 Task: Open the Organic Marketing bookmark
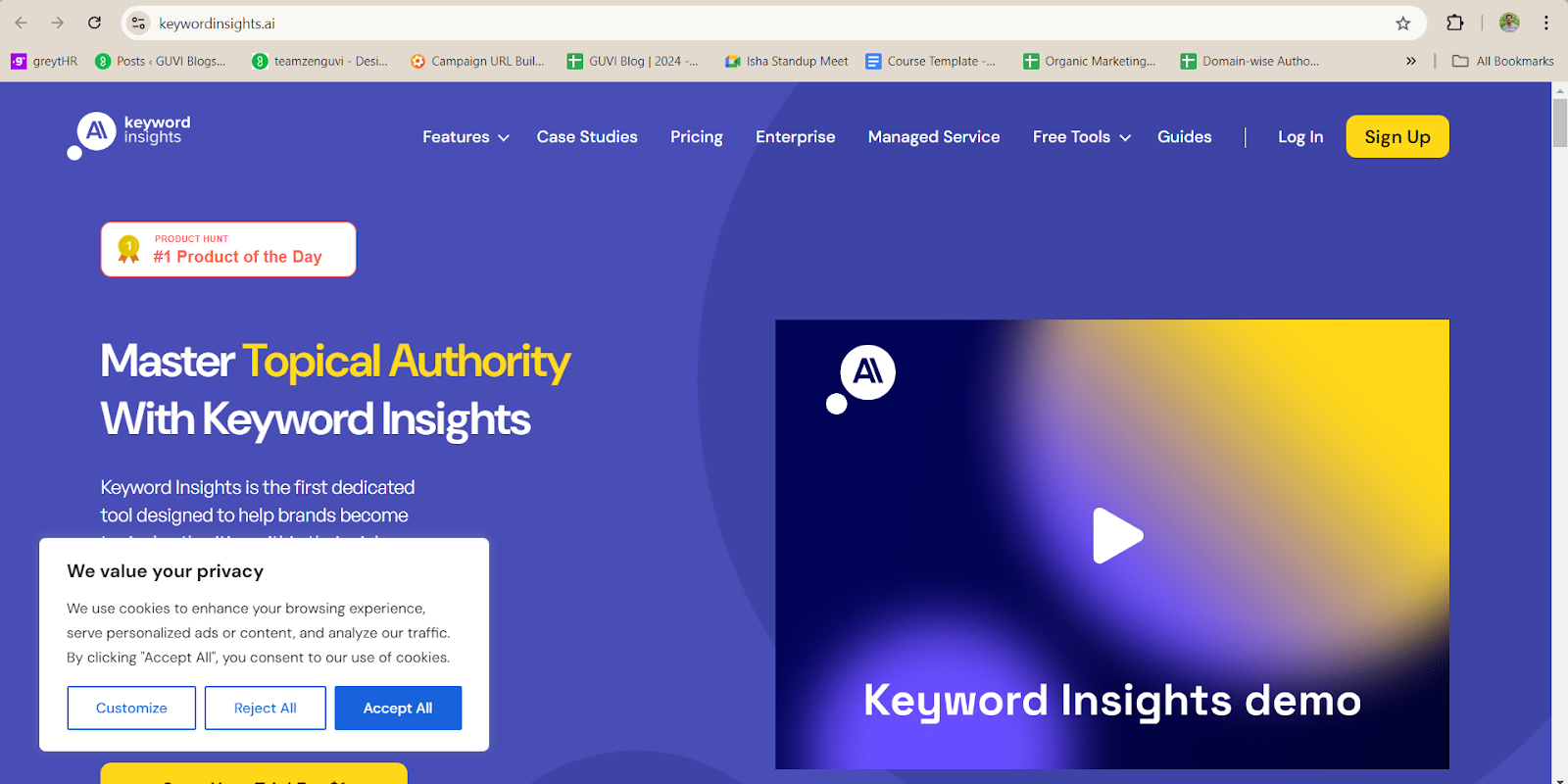(1090, 61)
